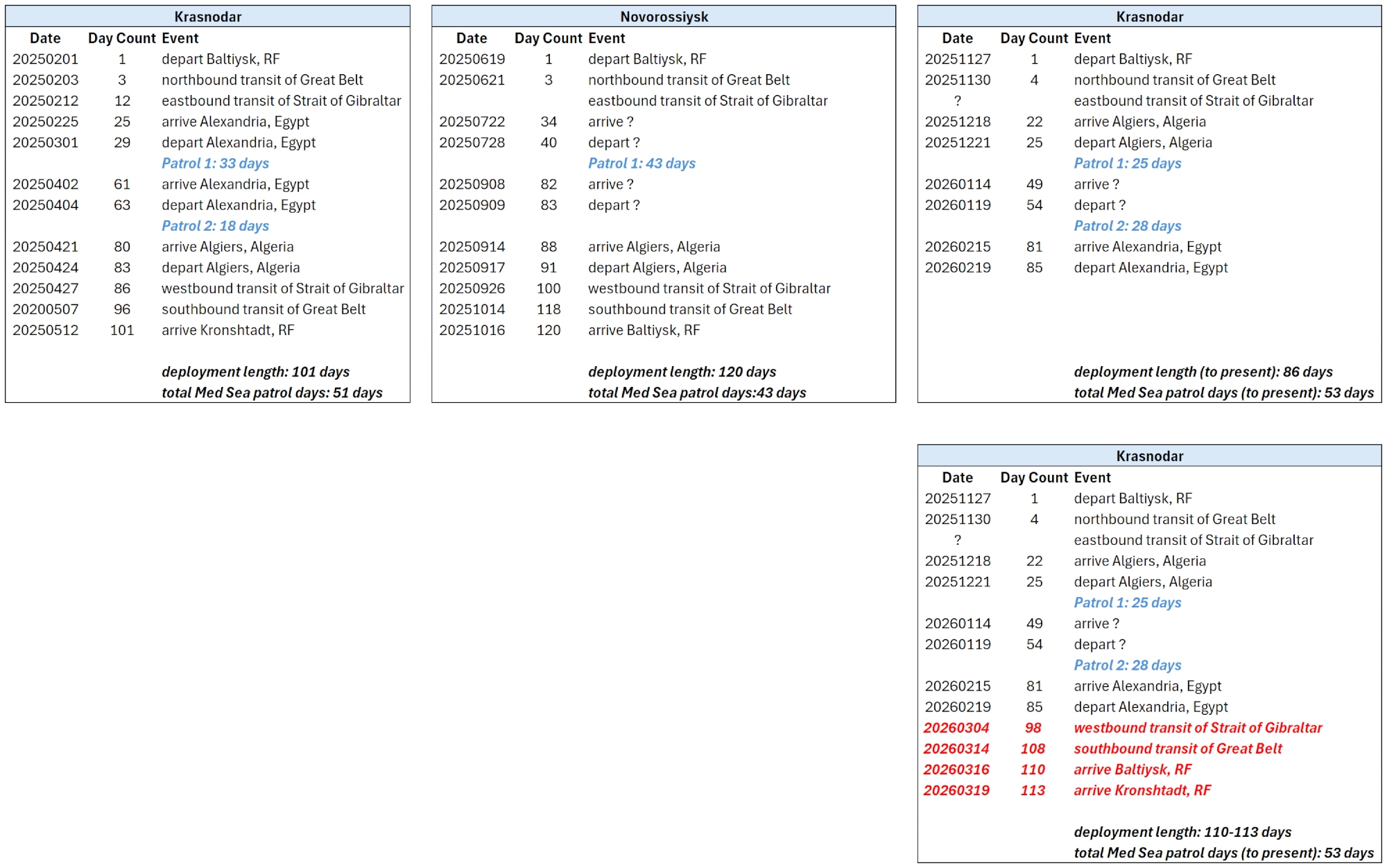Screen dimensions: 1387x868
Task: Click red 'southbound transit of Great Belt' row
Action: click(x=1178, y=749)
